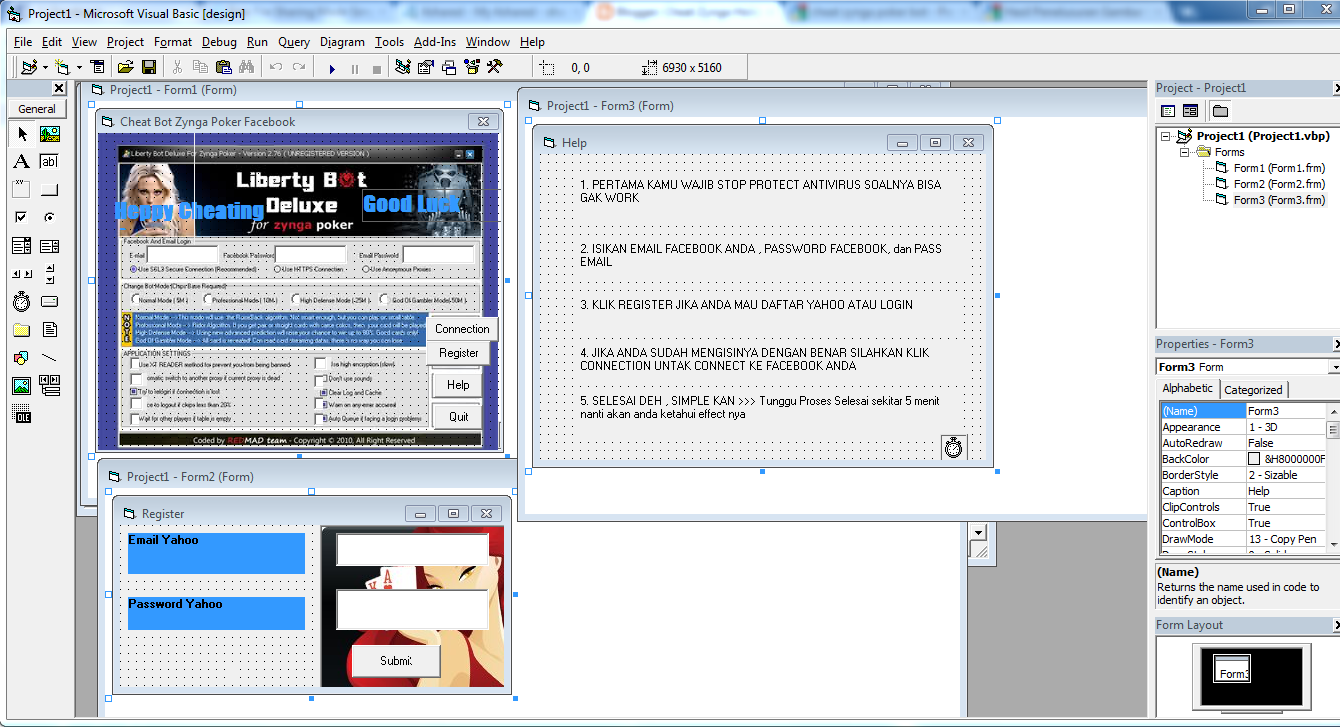
Task: Select Normal Mode radio button
Action: [136, 299]
